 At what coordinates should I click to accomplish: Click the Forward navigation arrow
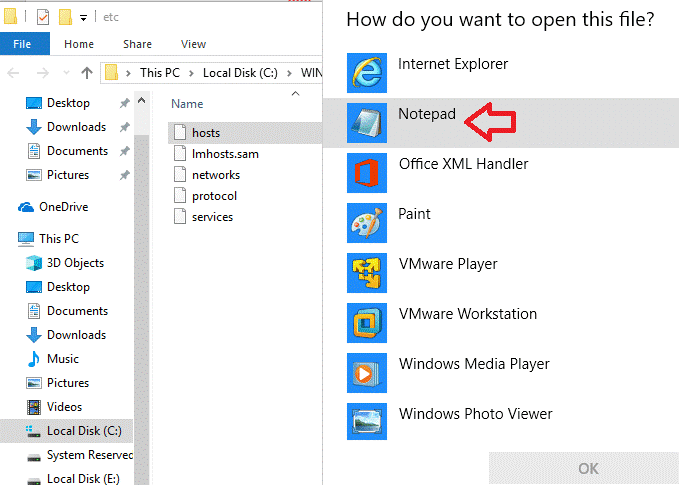coord(42,73)
